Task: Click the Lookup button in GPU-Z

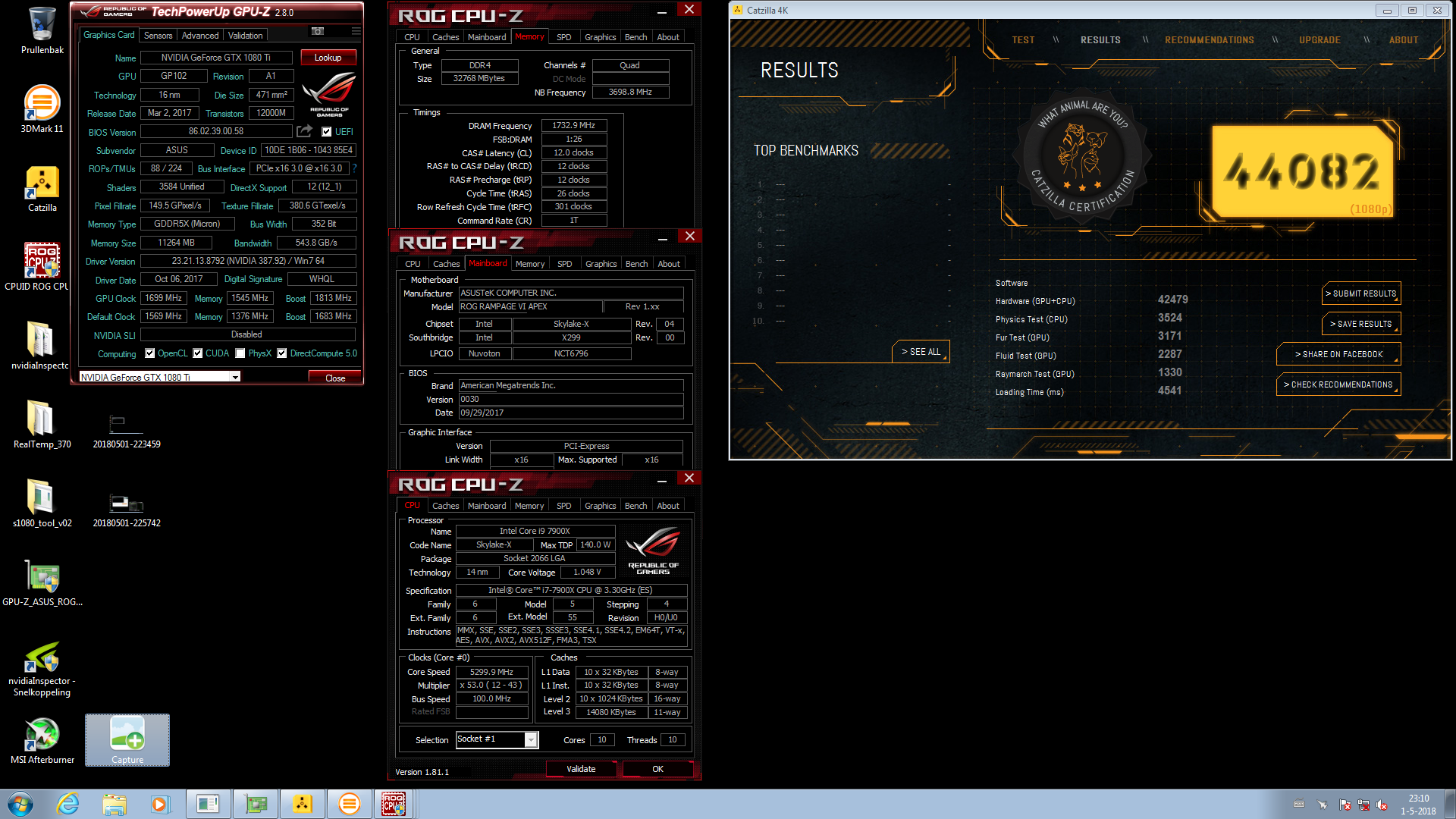Action: point(328,58)
